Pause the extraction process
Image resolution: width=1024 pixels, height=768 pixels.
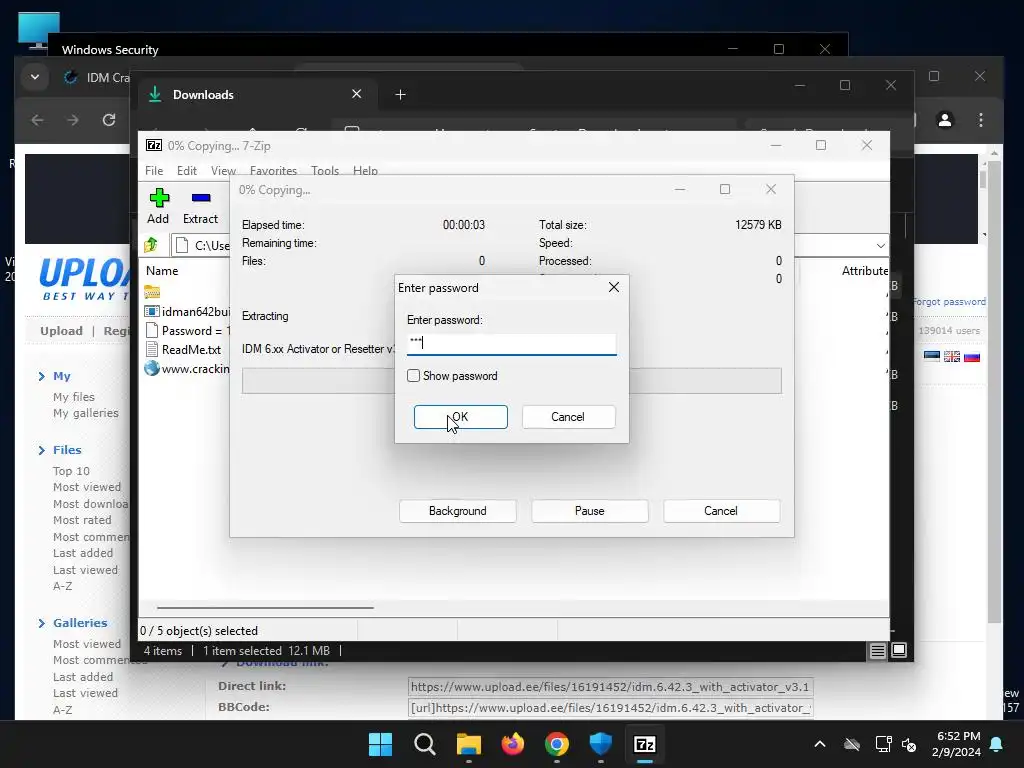click(590, 511)
